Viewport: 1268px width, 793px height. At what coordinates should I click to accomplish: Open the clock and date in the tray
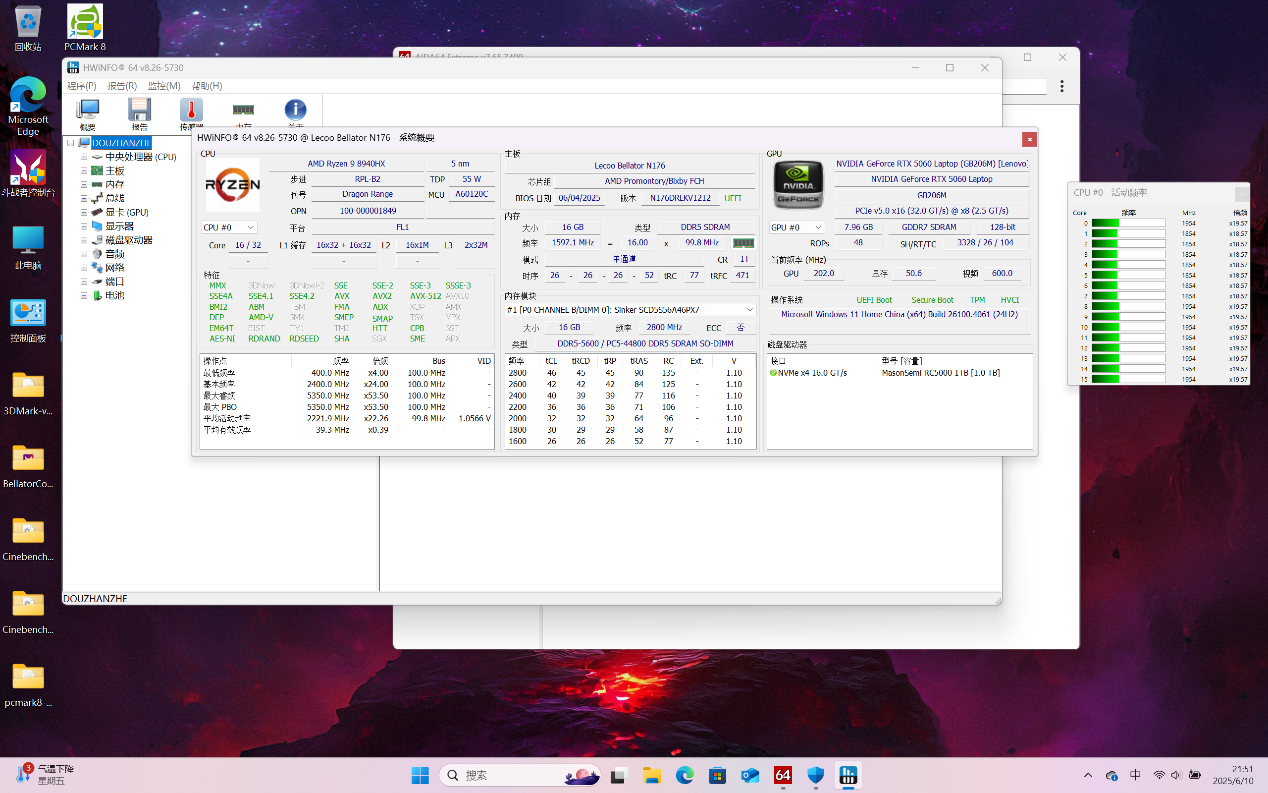[x=1233, y=775]
